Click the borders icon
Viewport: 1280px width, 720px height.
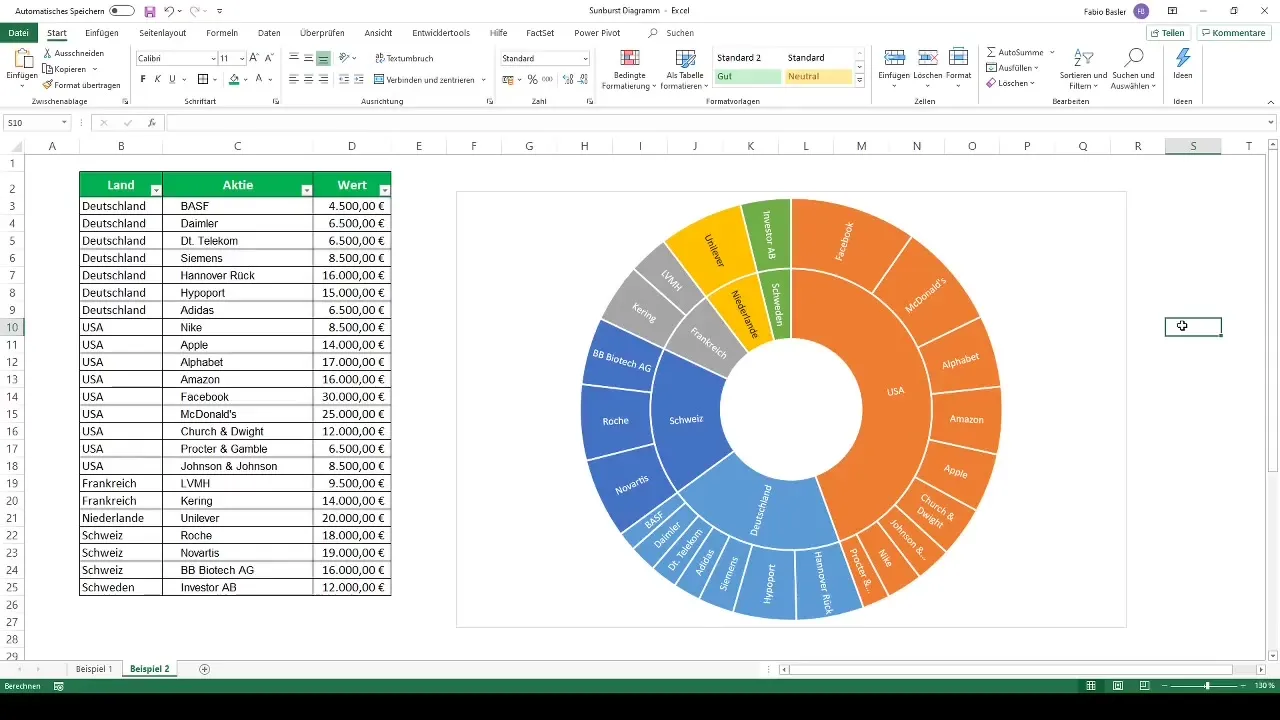coord(203,79)
